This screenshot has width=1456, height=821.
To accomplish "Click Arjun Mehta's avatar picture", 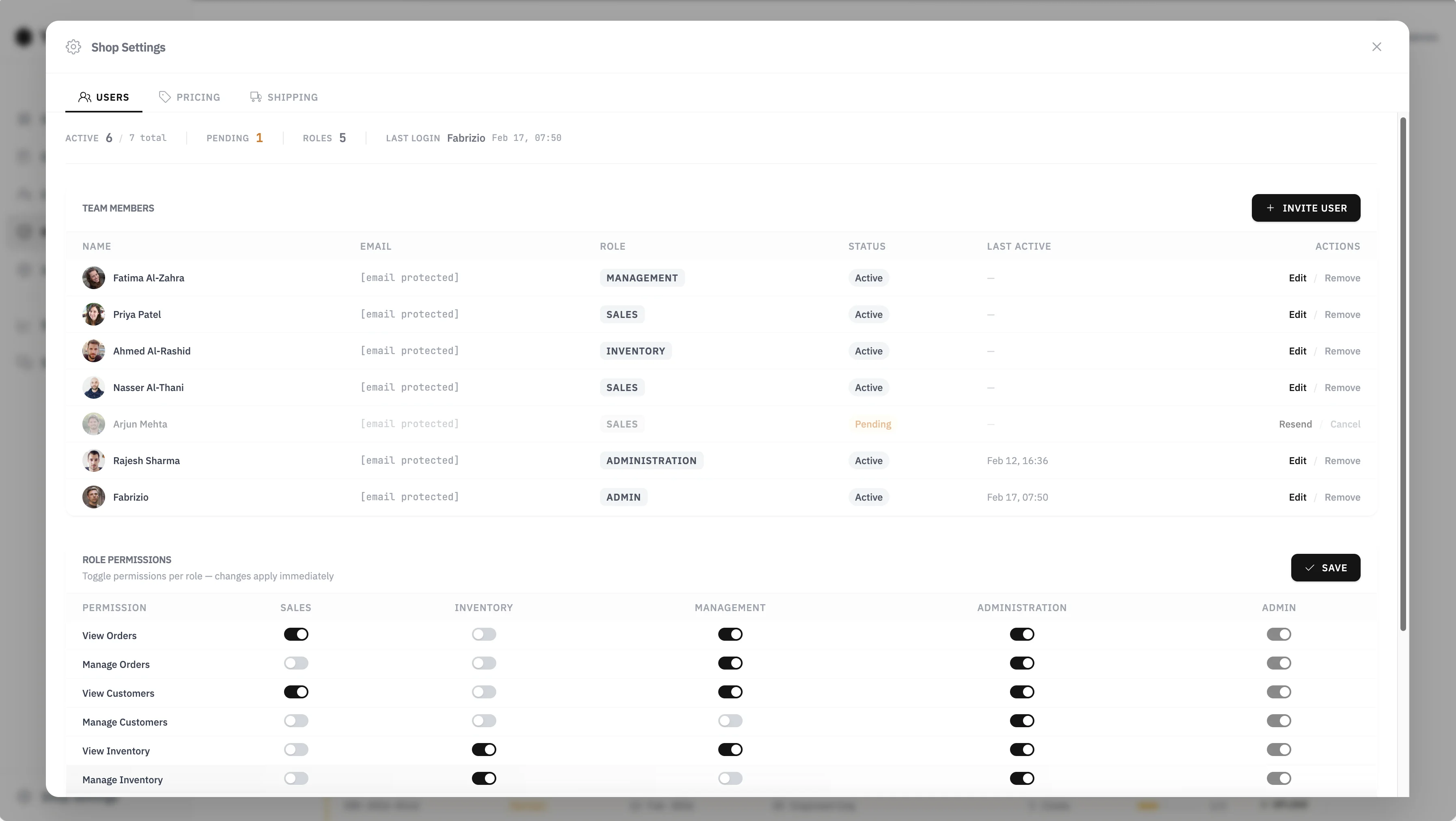I will pyautogui.click(x=94, y=424).
